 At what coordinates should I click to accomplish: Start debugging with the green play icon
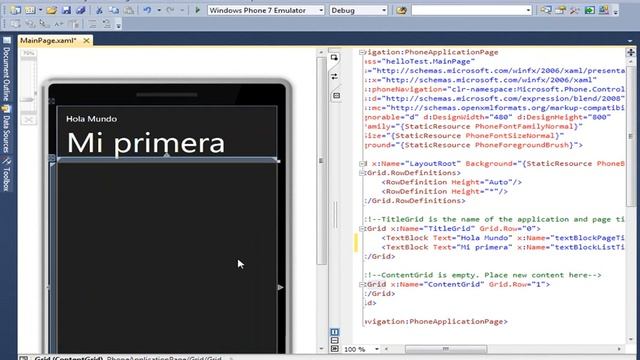click(x=198, y=10)
